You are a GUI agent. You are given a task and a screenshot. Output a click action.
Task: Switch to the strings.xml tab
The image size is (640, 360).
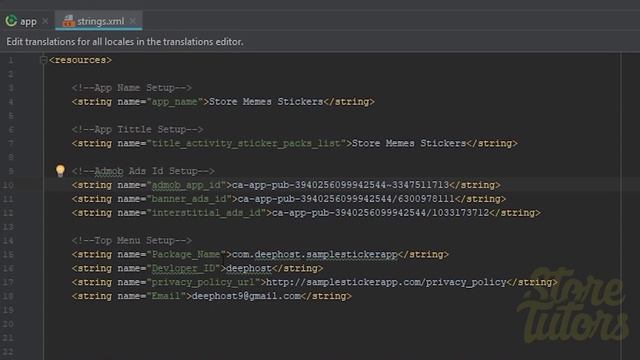(98, 21)
